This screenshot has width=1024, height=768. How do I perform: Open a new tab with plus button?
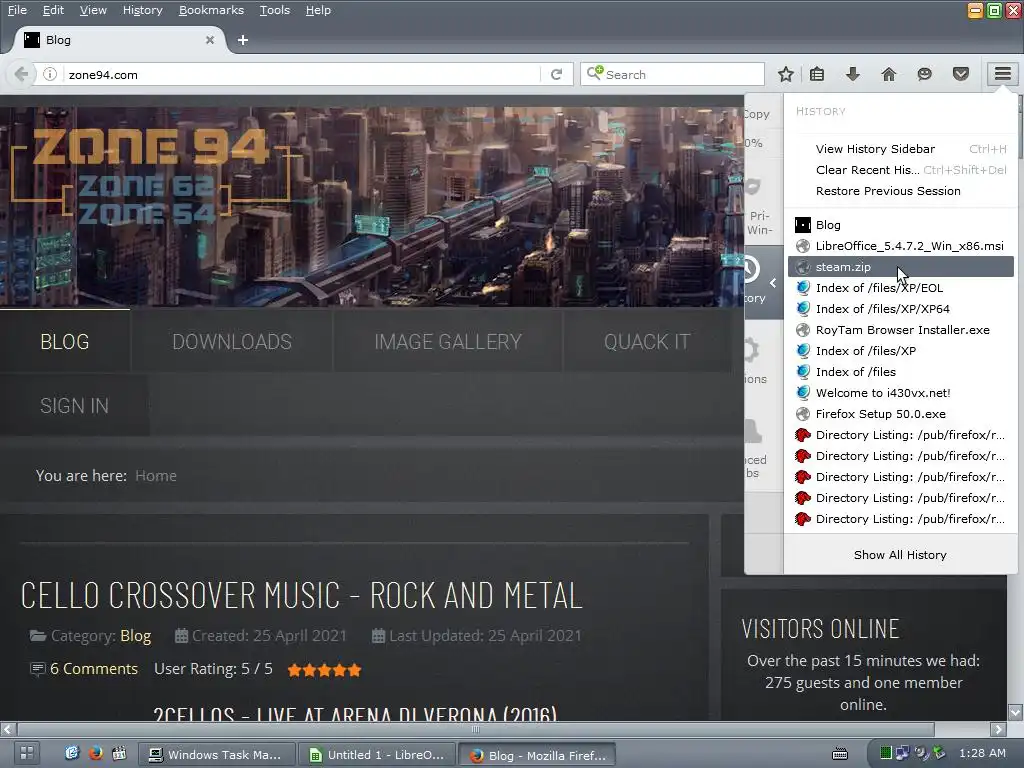(243, 40)
